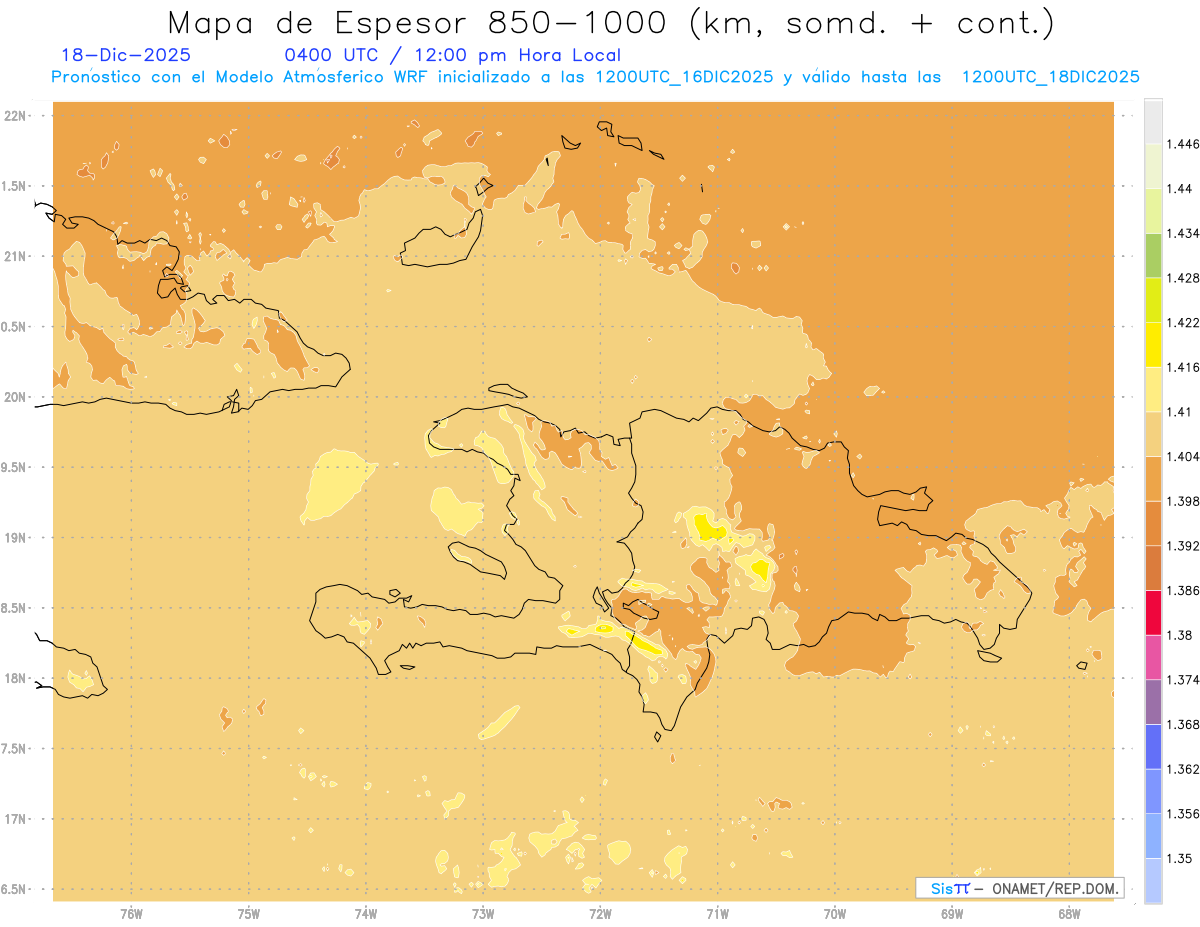Click the red colorbar segment between 1.386 and 1.38
1200x927 pixels.
click(x=1153, y=612)
